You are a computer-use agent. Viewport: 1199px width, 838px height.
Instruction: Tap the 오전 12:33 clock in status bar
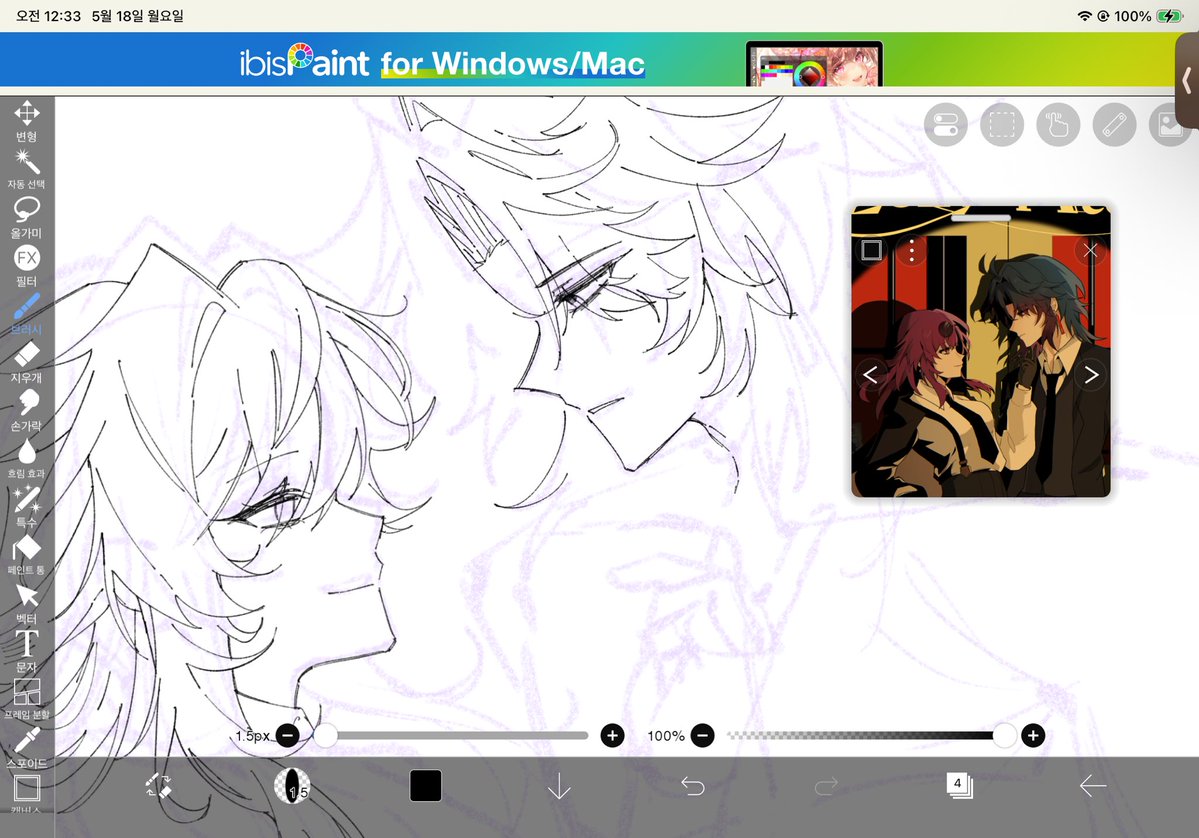pyautogui.click(x=48, y=16)
